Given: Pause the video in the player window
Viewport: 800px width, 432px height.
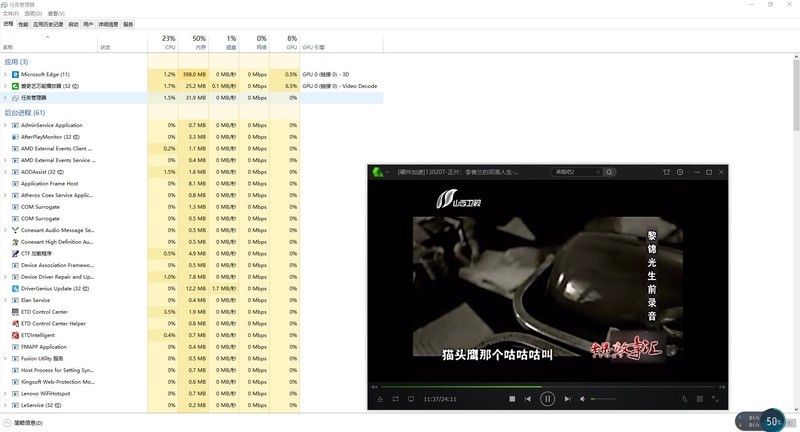Looking at the screenshot, I should pyautogui.click(x=547, y=399).
